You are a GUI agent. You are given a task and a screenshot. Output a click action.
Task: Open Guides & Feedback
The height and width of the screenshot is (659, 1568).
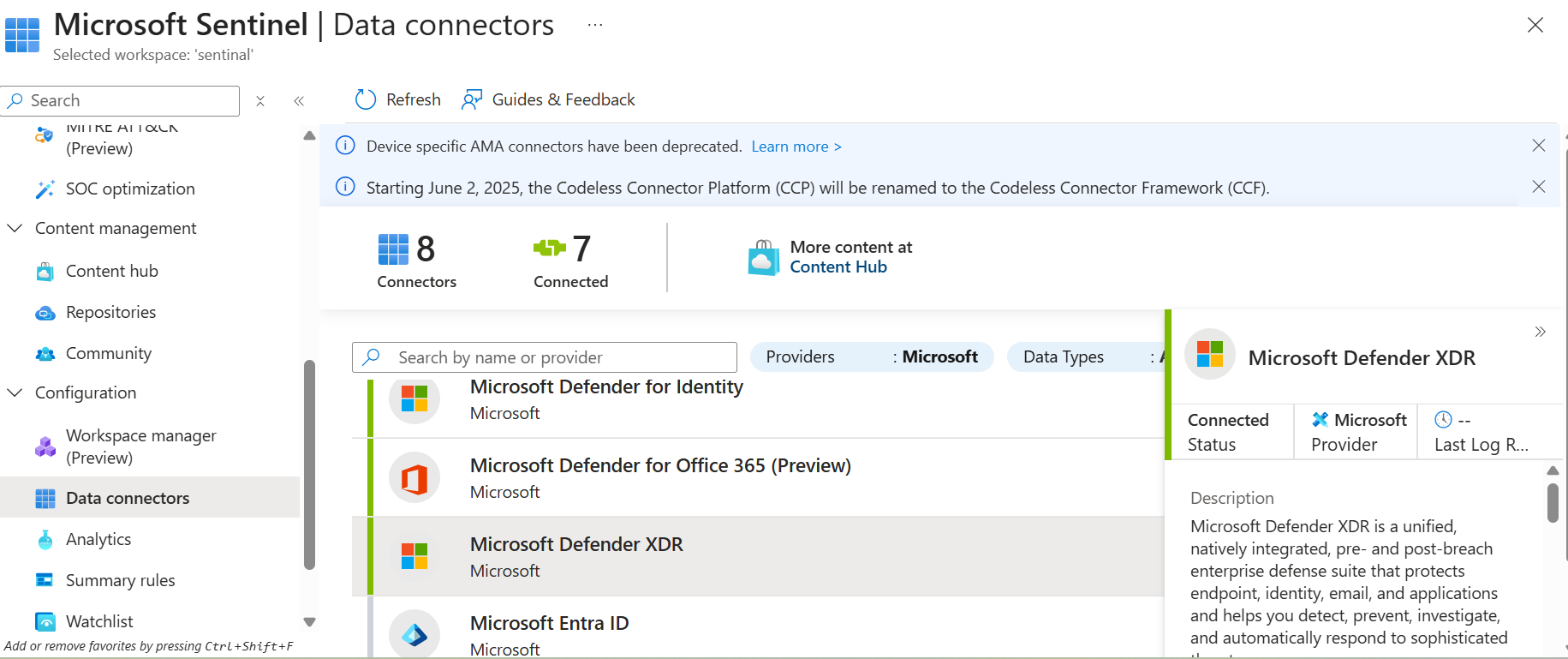click(548, 99)
